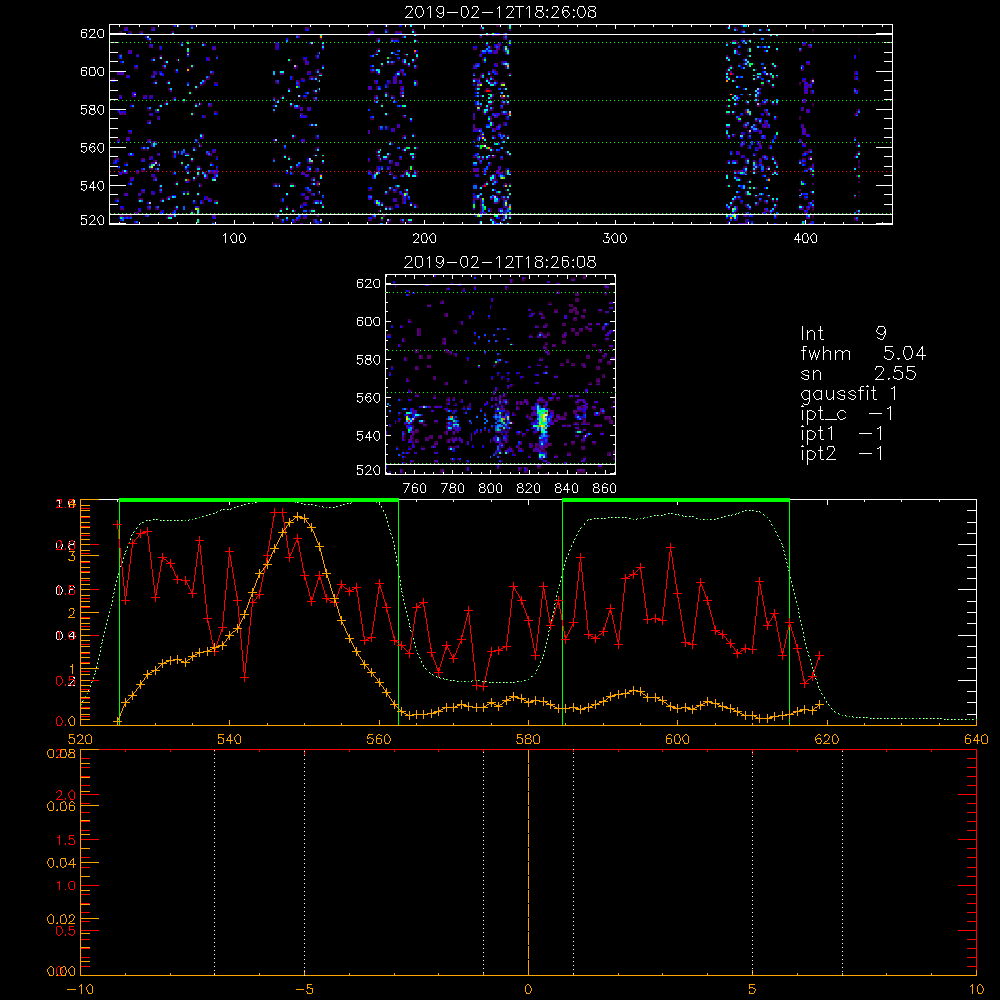This screenshot has height=1000, width=1000.
Task: Click the timestamp title above the wide top image
Action: pyautogui.click(x=501, y=12)
